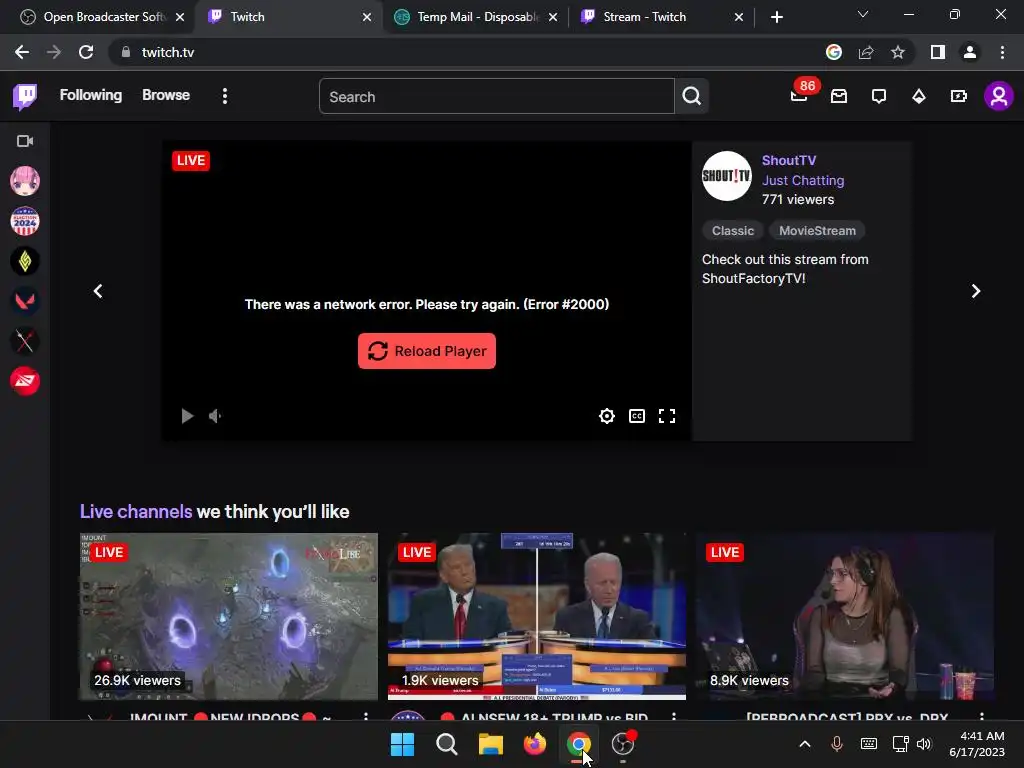The width and height of the screenshot is (1024, 768).
Task: Click the camera icon in left sidebar
Action: [25, 141]
